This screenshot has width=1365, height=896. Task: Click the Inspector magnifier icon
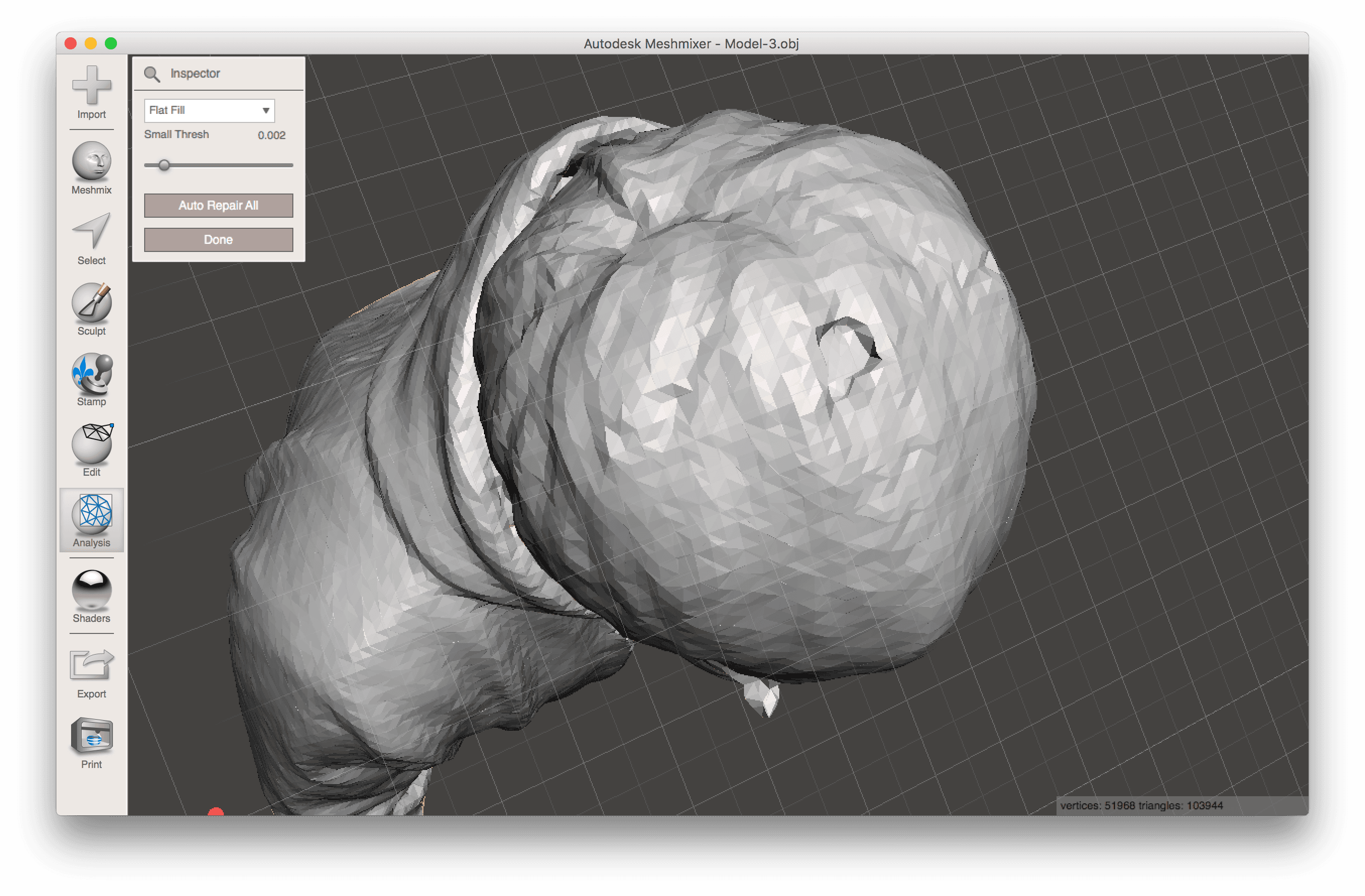click(151, 74)
